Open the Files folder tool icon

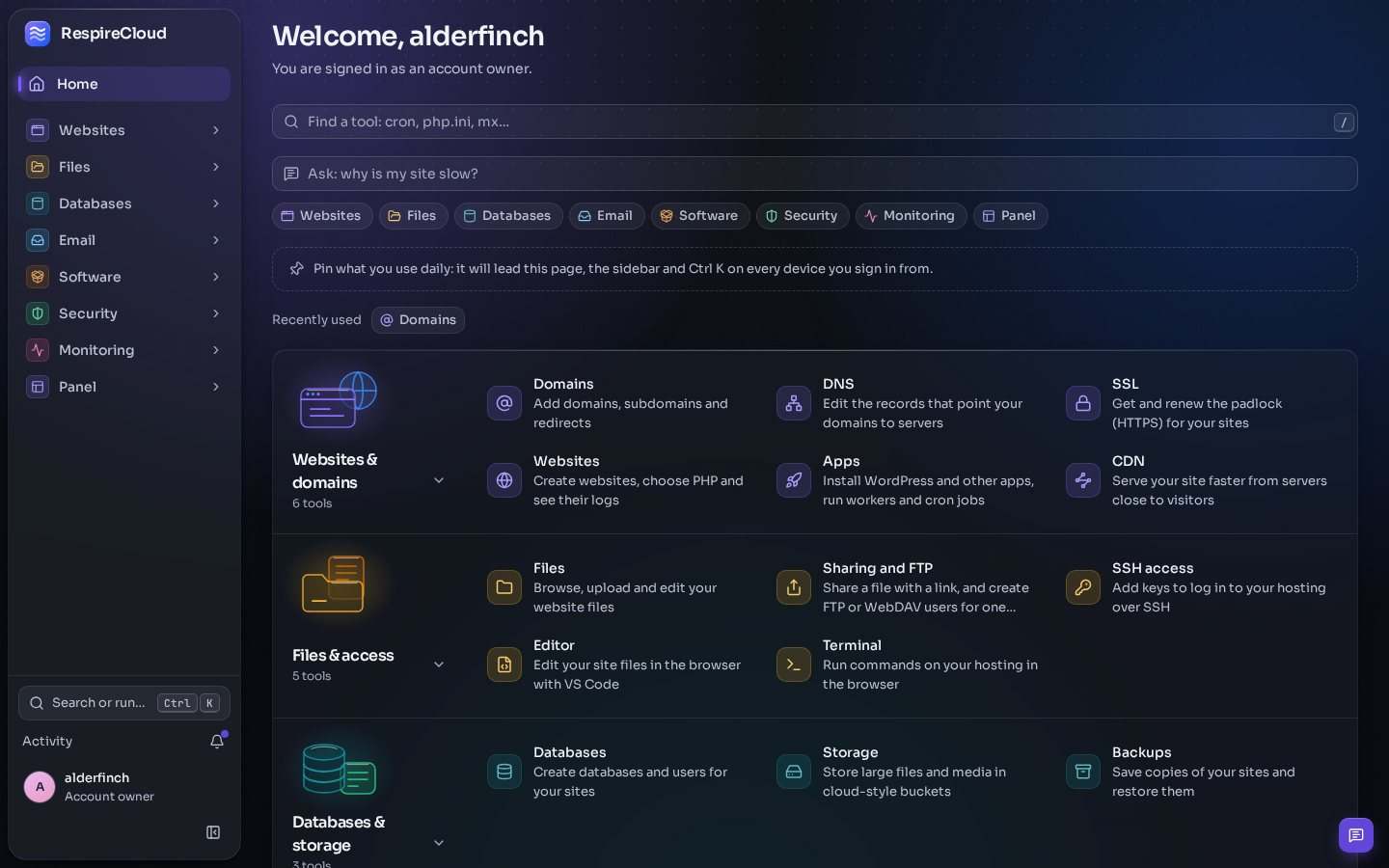click(504, 587)
